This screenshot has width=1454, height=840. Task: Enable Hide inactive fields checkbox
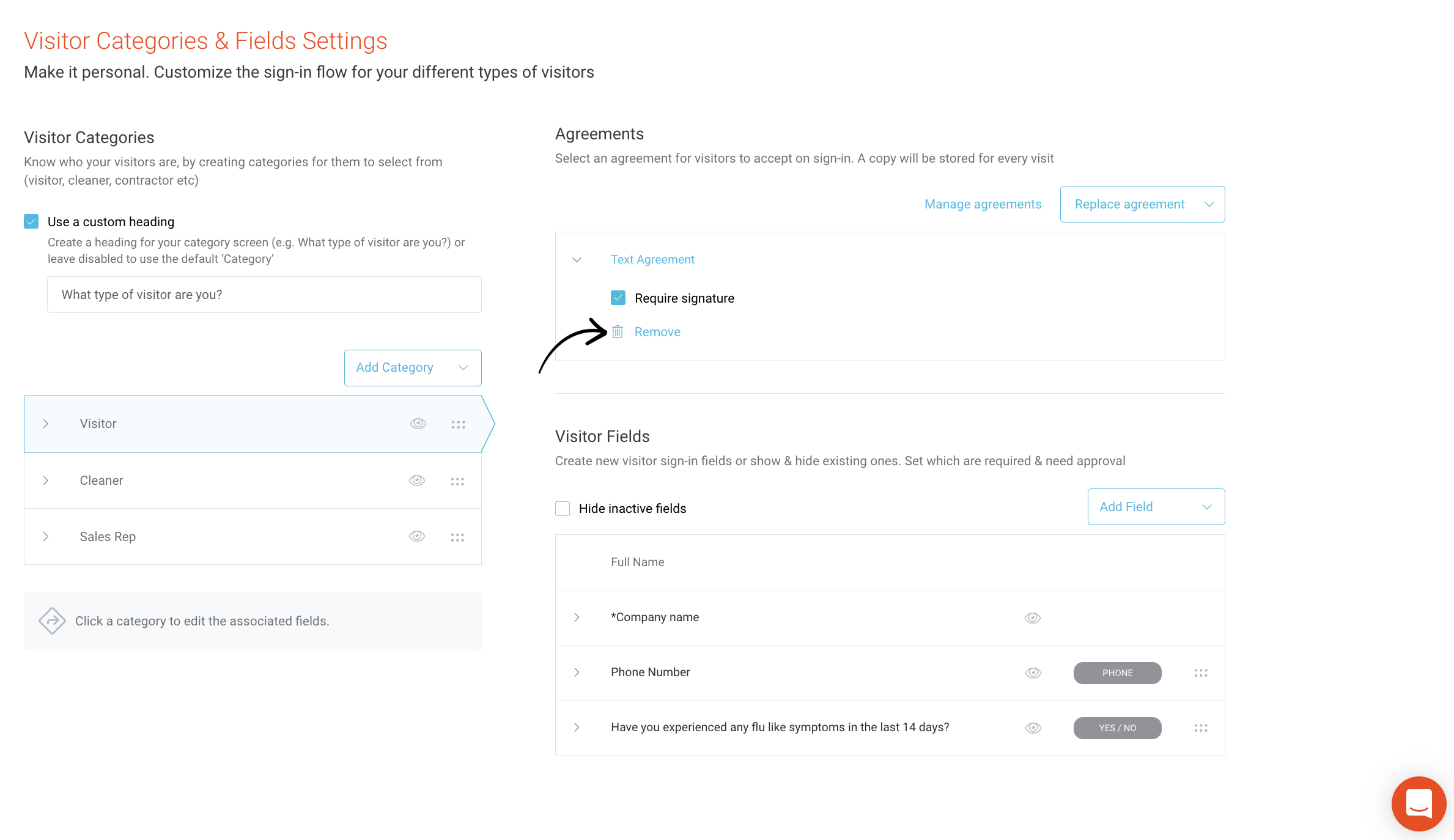point(563,509)
